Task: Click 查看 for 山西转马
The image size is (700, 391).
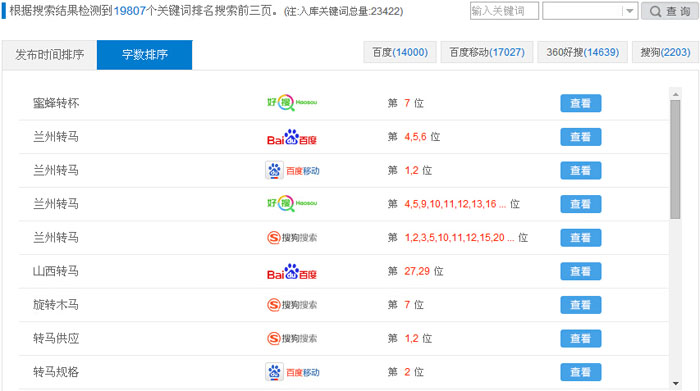Action: [581, 271]
